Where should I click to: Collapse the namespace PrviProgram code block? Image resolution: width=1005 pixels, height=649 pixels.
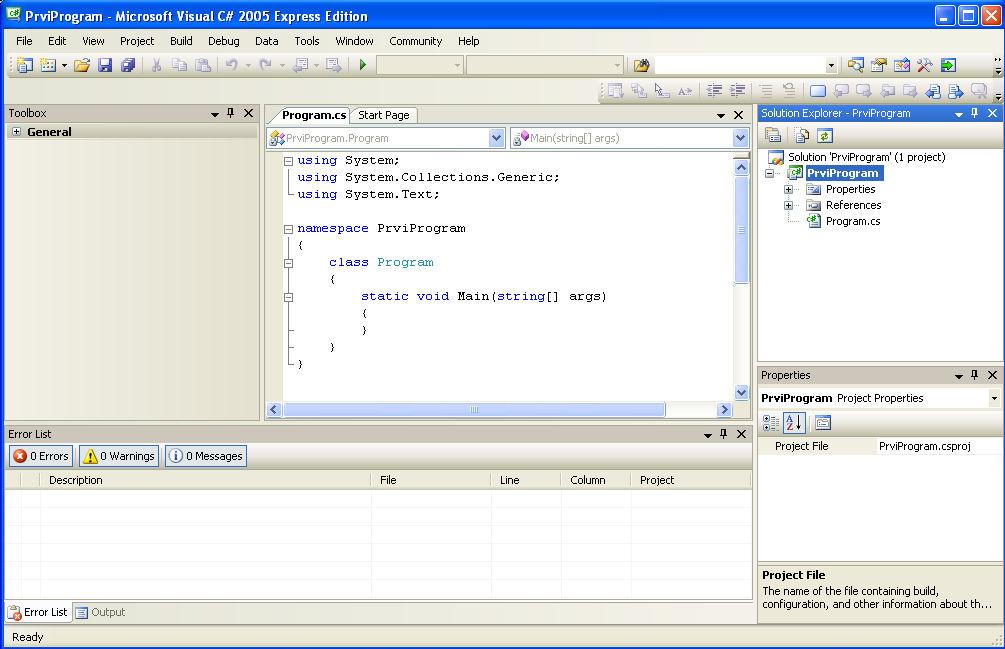pos(288,229)
